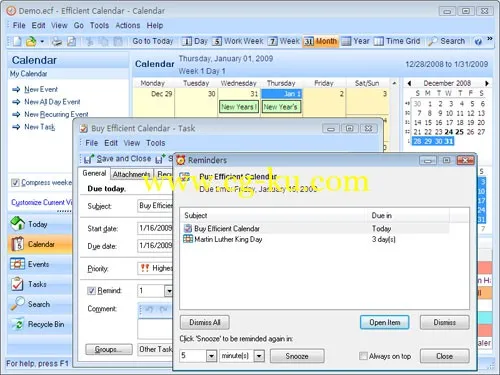Image resolution: width=500 pixels, height=375 pixels.
Task: Click Customize Current View link
Action: click(41, 202)
